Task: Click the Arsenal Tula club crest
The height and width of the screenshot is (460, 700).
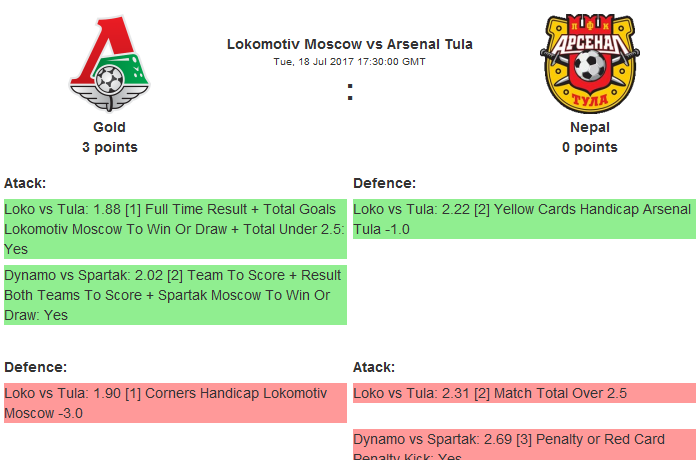Action: 589,65
